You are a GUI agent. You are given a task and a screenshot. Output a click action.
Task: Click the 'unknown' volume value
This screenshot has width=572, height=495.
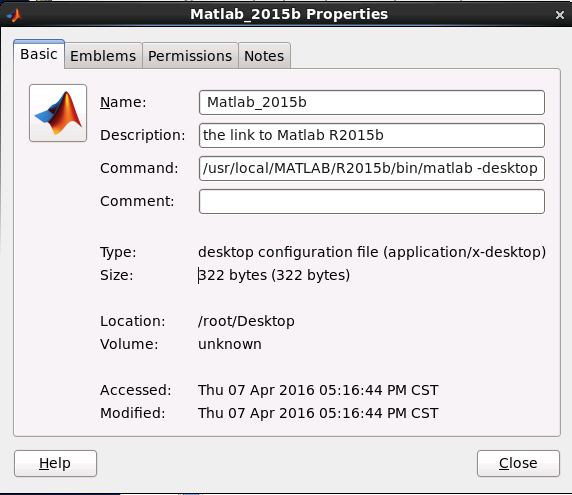[230, 344]
